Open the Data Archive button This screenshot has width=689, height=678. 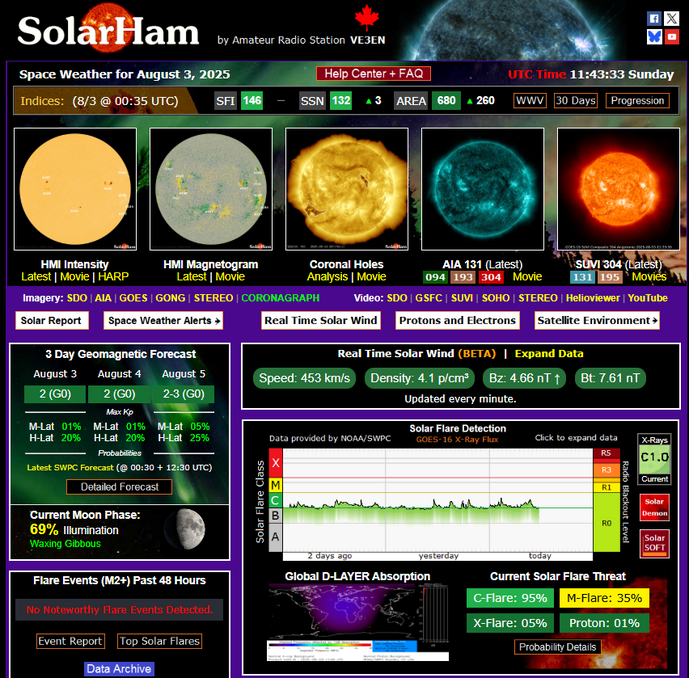119,669
